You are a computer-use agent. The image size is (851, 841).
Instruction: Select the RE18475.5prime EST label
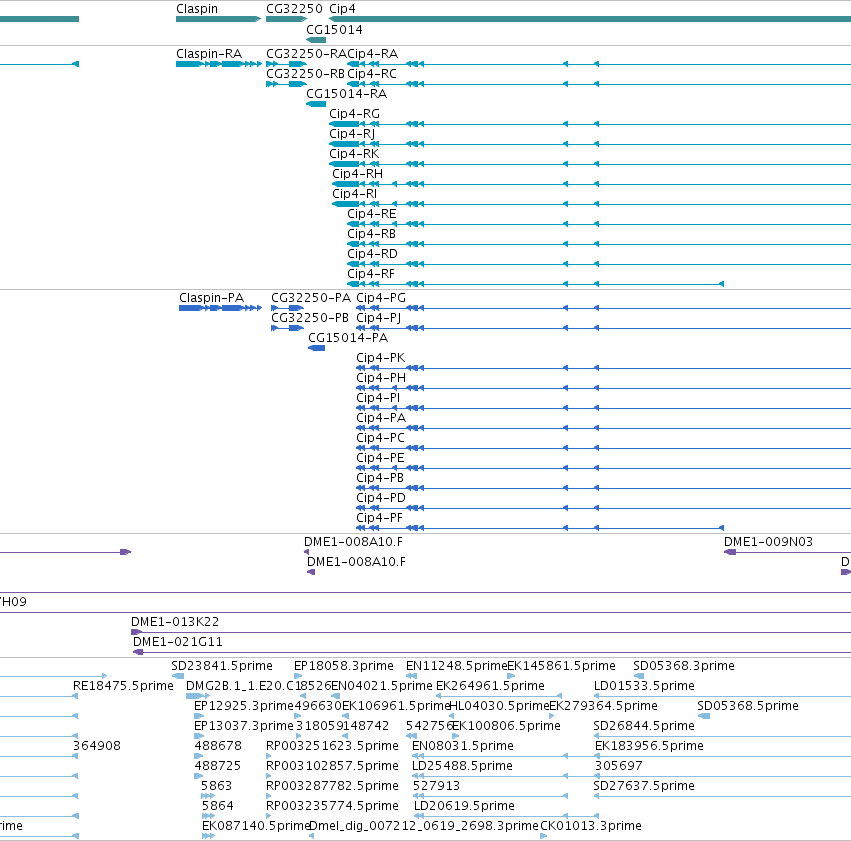123,686
